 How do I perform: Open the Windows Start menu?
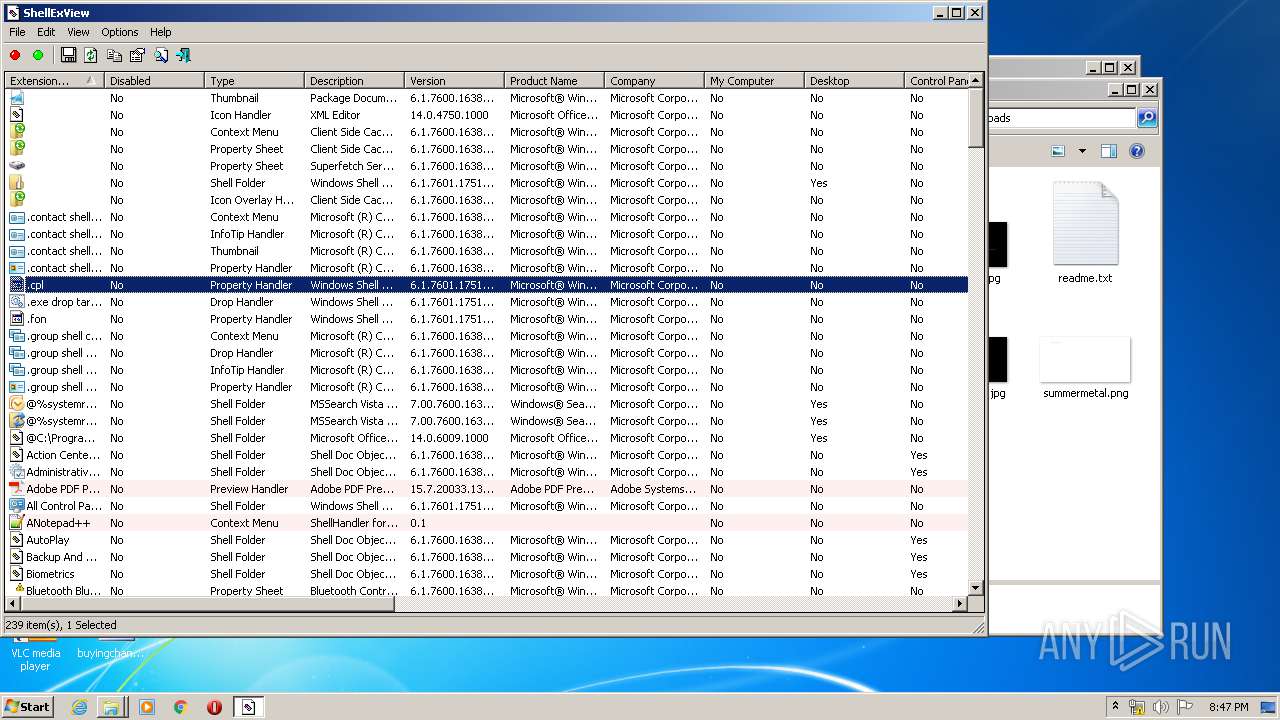click(x=27, y=706)
